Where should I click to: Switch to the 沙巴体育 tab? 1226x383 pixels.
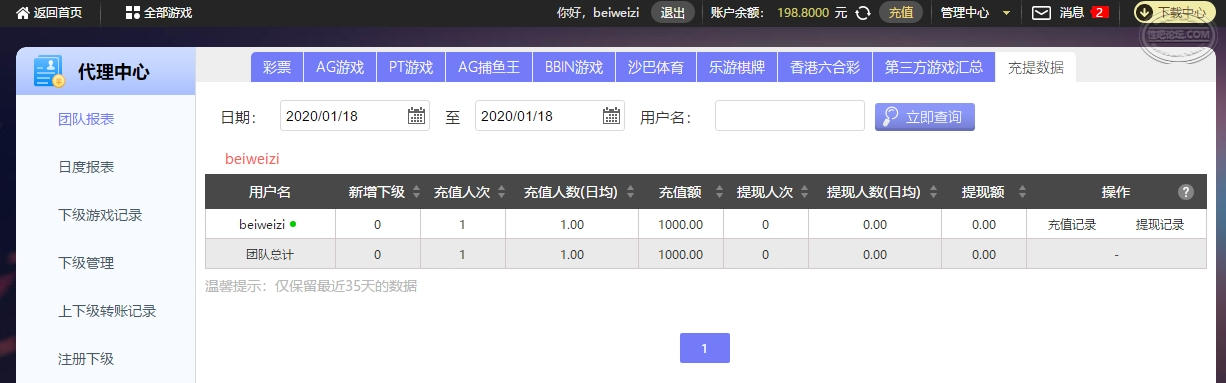(656, 67)
